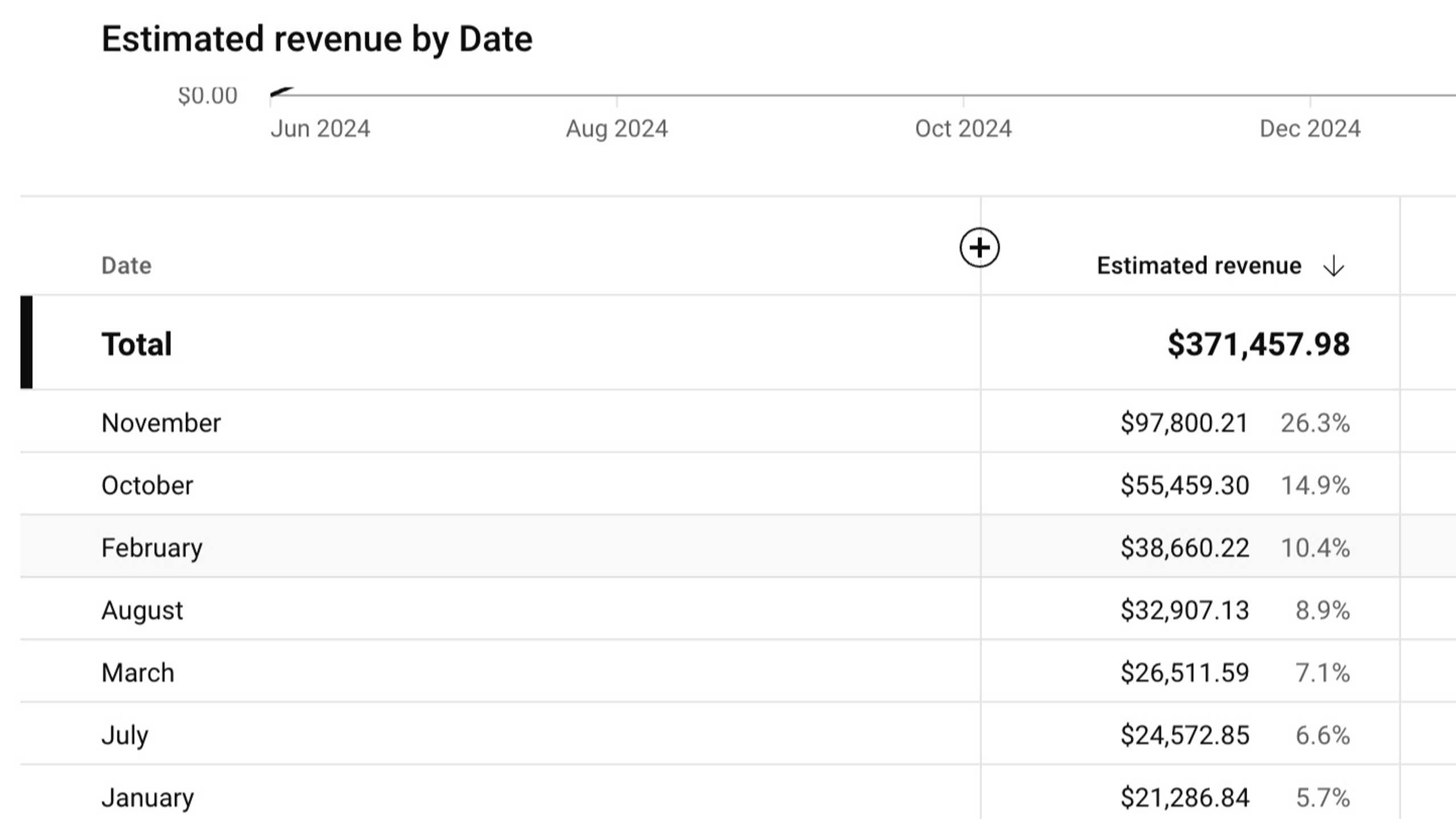
Task: Click the Oct 2024 chart axis label
Action: tap(963, 129)
